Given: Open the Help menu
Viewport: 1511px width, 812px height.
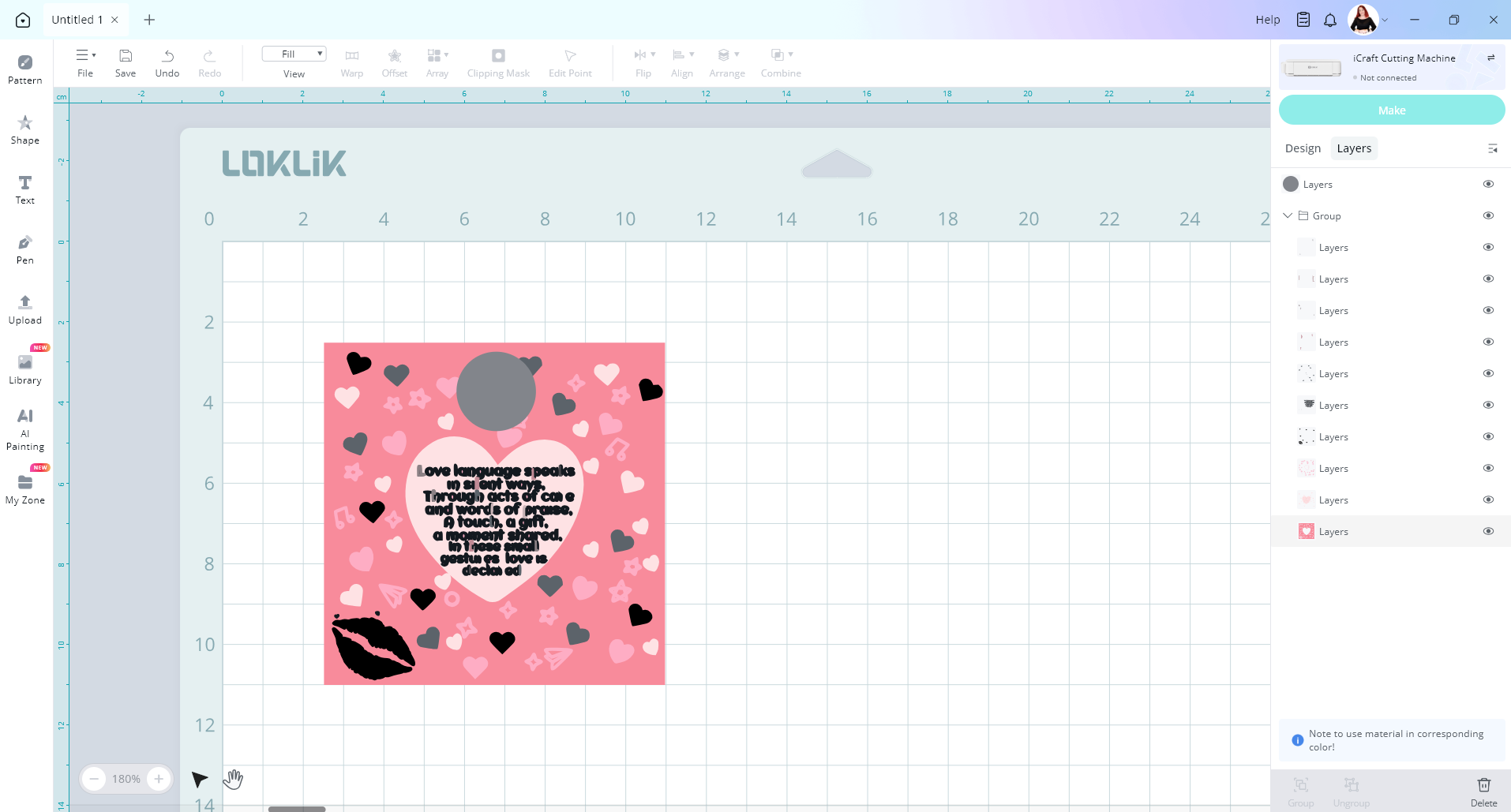Looking at the screenshot, I should (x=1267, y=20).
